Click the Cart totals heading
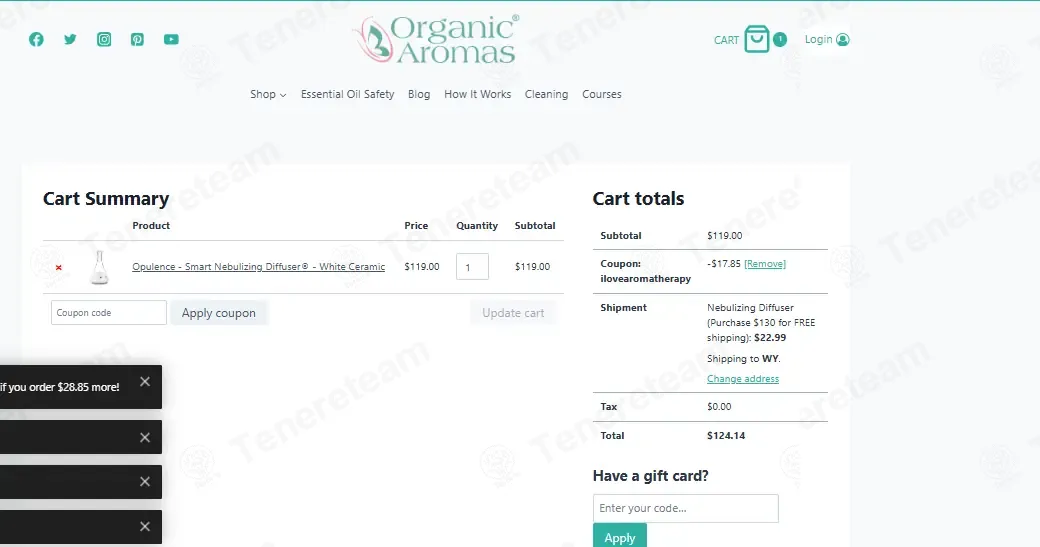 coord(638,198)
